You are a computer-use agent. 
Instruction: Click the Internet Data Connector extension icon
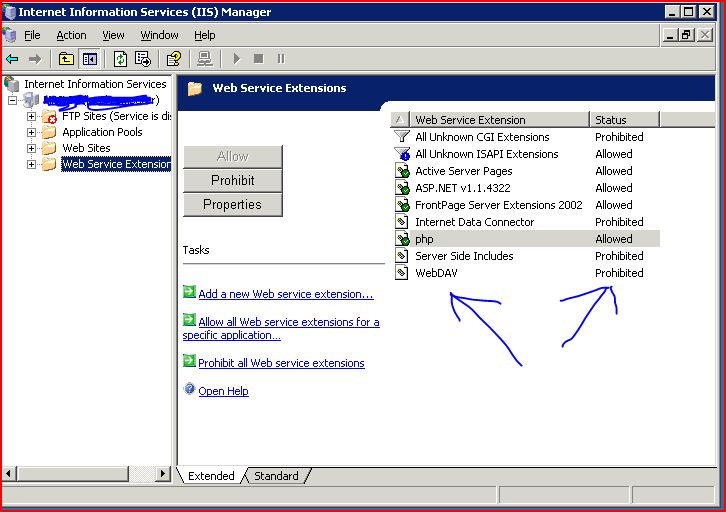[x=401, y=222]
